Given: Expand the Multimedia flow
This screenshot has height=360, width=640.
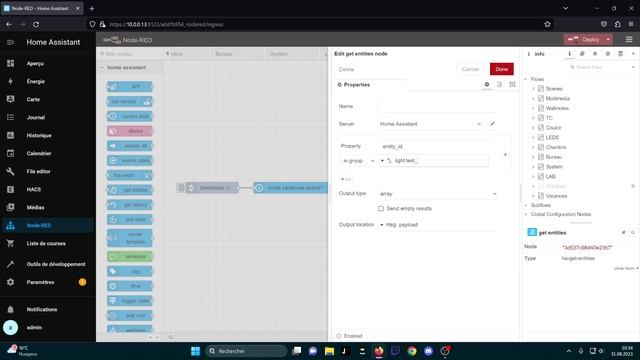Looking at the screenshot, I should pos(533,99).
